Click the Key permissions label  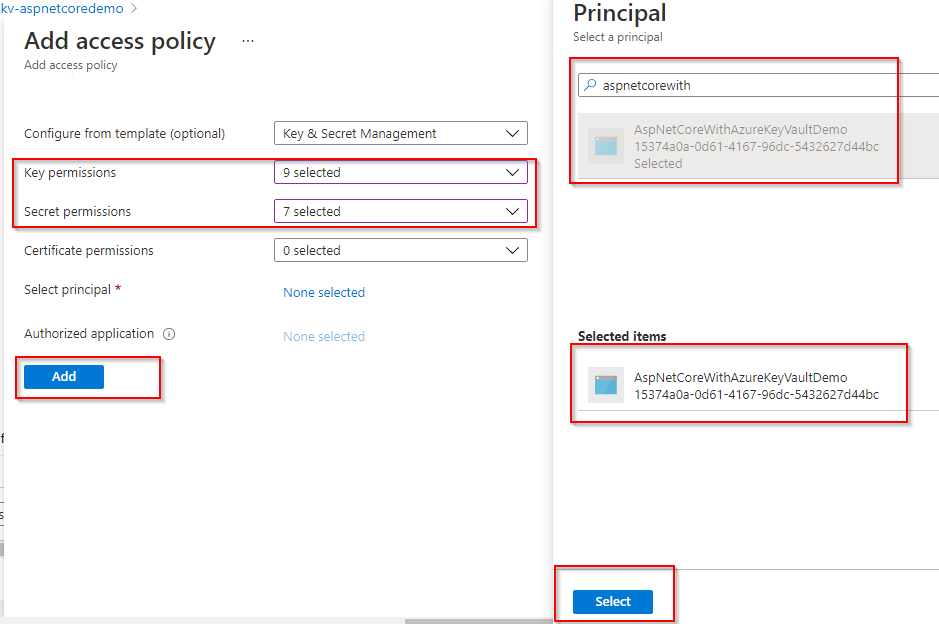coord(70,172)
